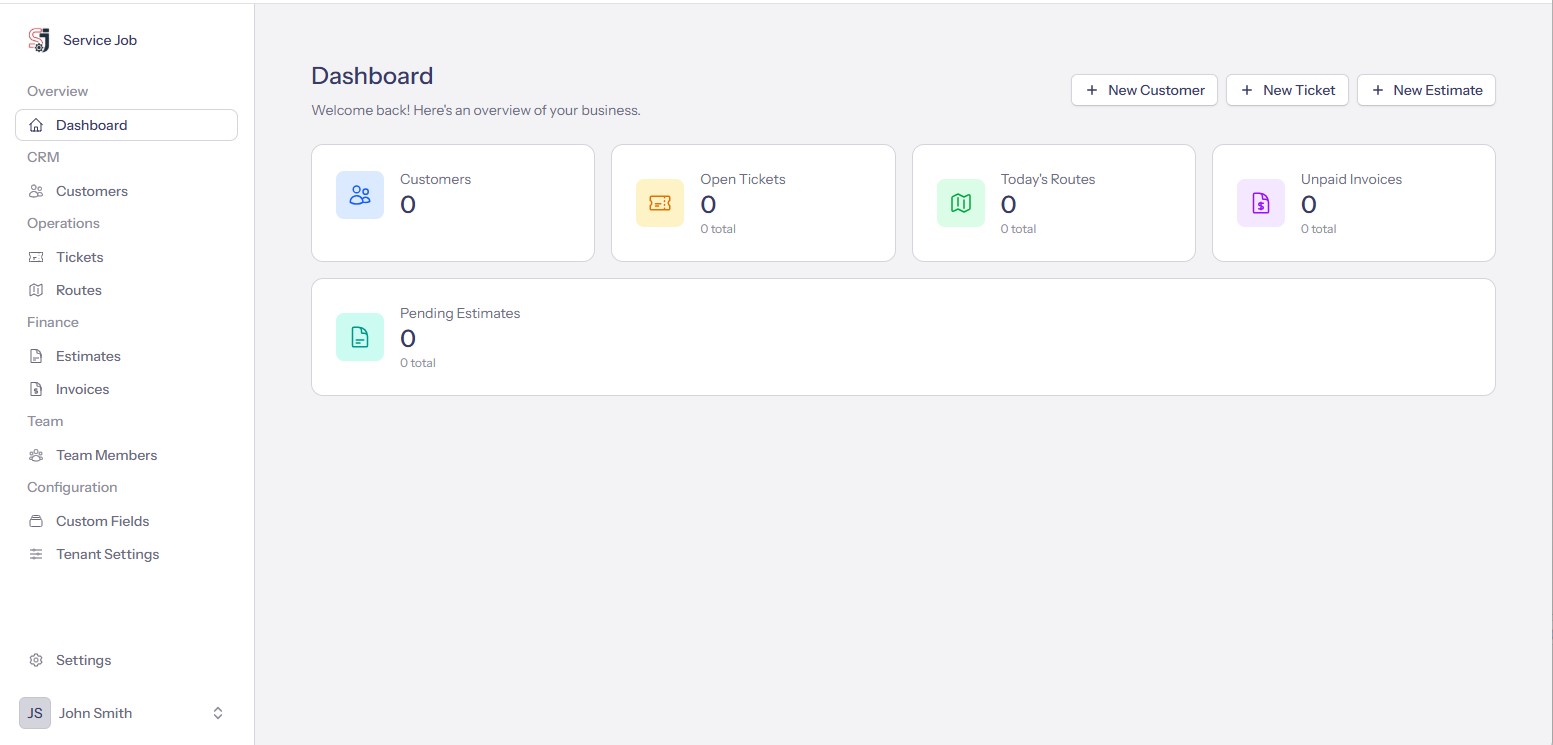Click the Settings gear icon

pyautogui.click(x=36, y=660)
